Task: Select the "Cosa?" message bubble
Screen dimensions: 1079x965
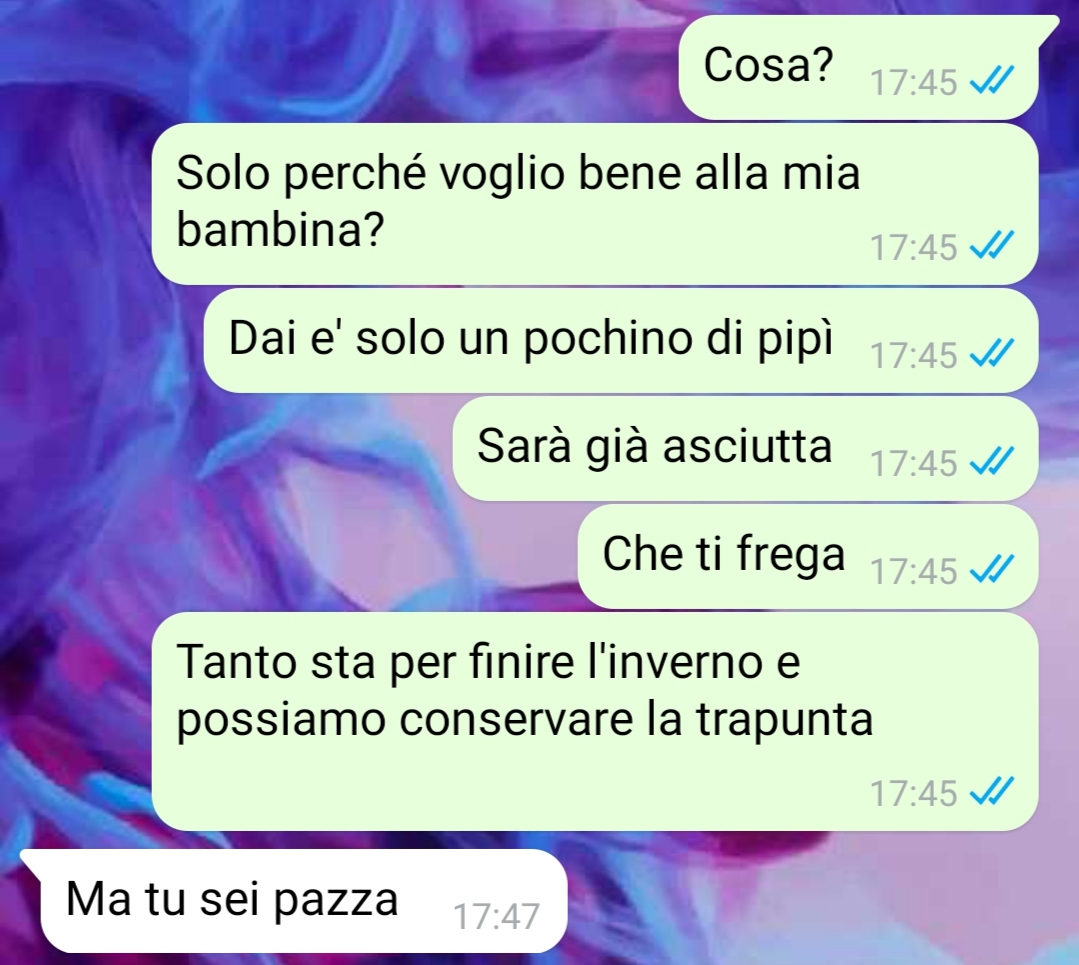Action: click(859, 67)
